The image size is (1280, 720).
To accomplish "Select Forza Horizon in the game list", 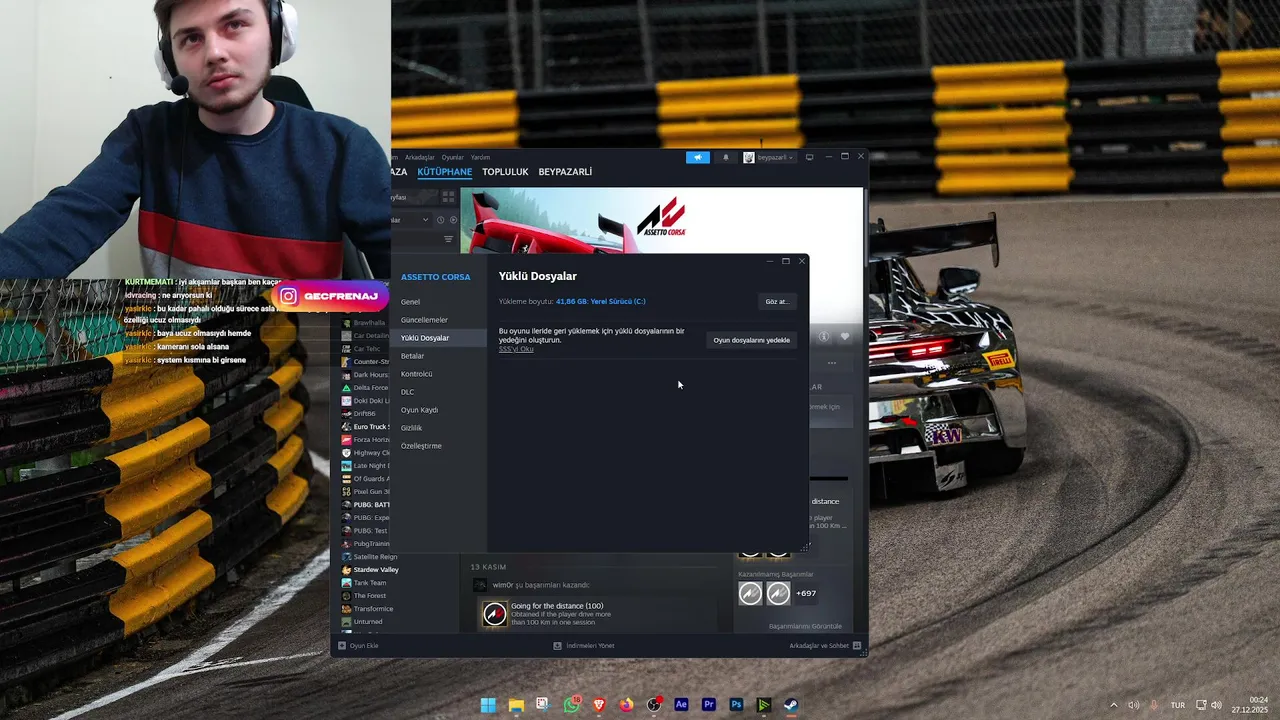I will (x=365, y=440).
